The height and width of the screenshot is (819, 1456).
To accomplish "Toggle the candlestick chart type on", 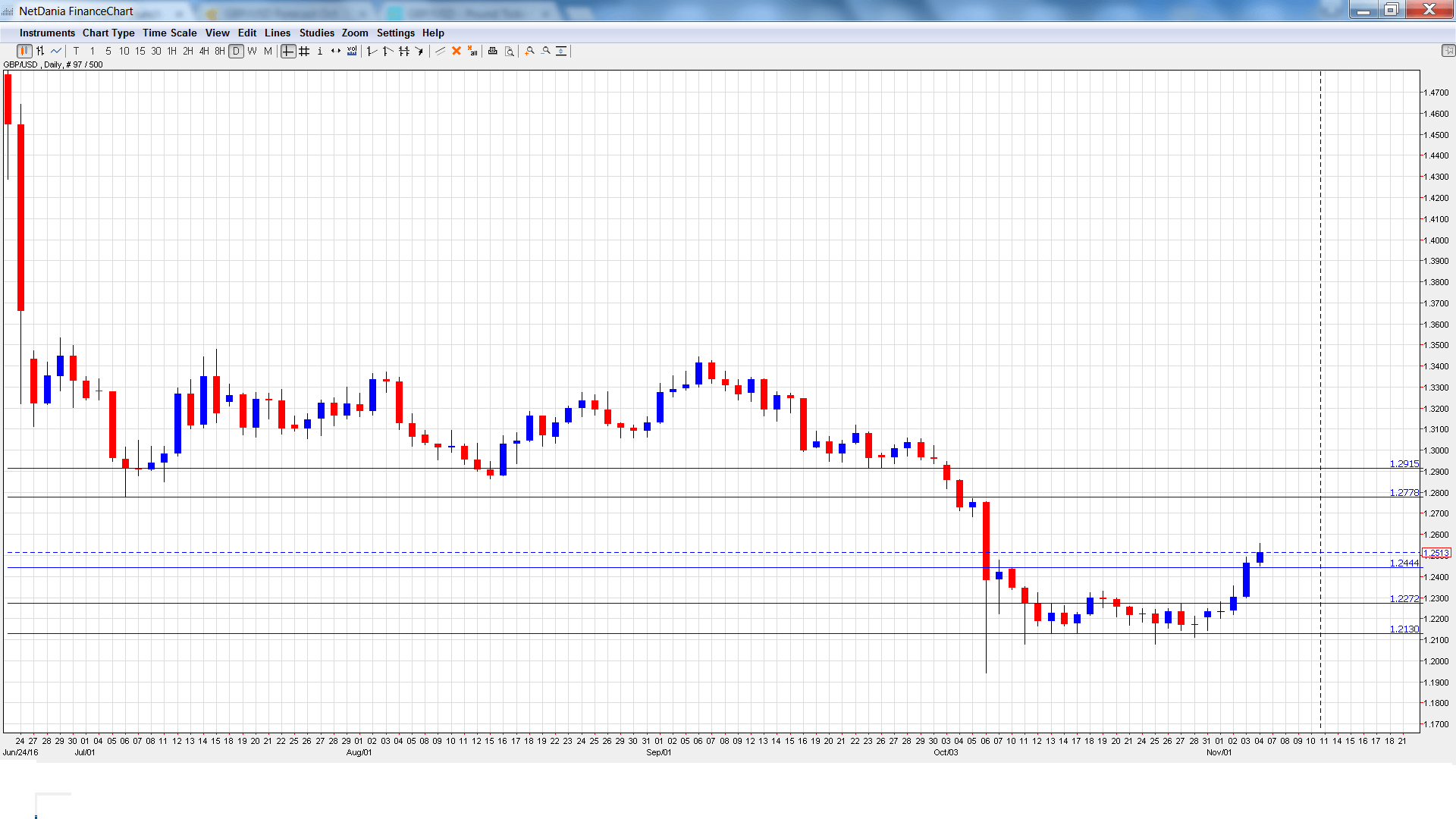I will tap(25, 51).
